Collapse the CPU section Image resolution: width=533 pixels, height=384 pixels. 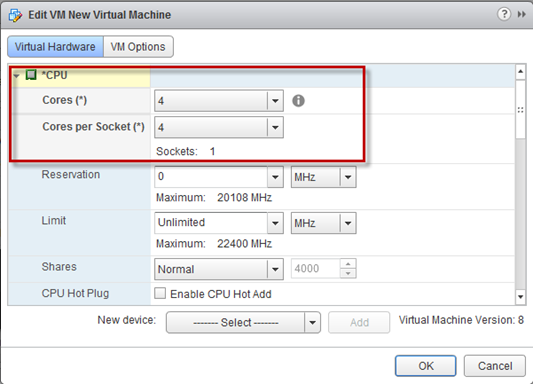tap(16, 75)
